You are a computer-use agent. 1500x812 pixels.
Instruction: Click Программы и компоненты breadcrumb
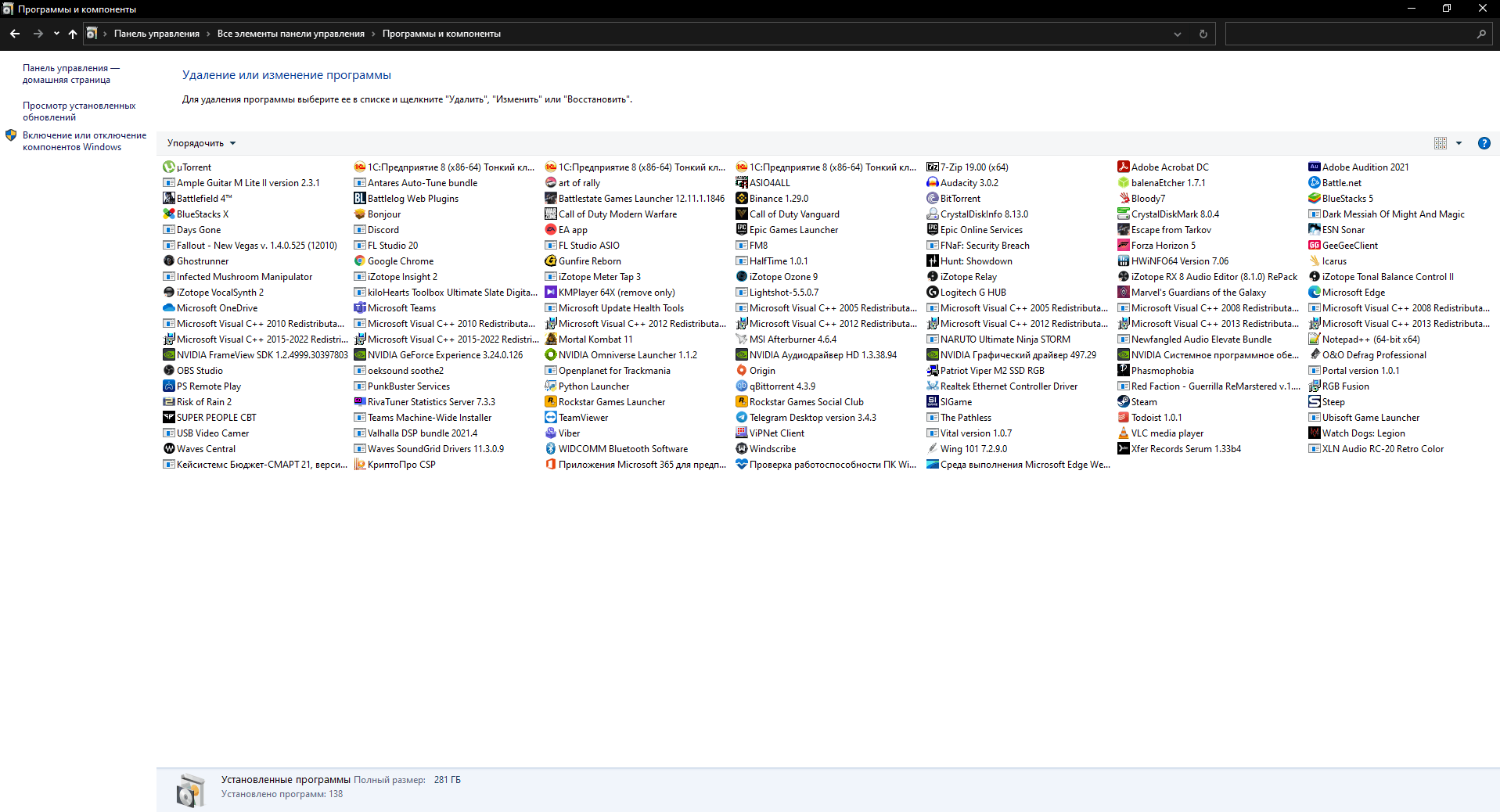coord(441,34)
